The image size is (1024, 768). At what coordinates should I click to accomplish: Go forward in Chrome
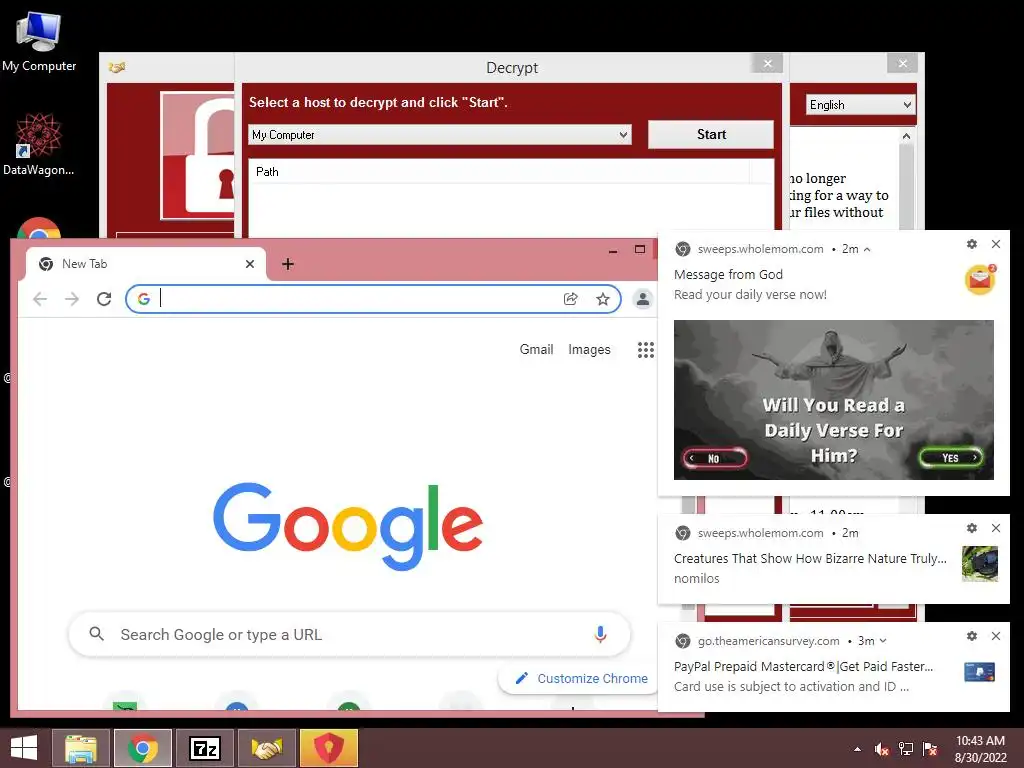pos(72,299)
